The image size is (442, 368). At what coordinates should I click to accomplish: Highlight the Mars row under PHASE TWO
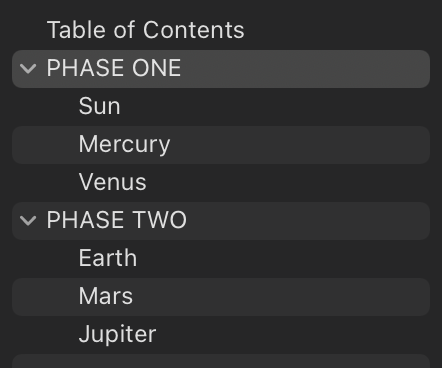(221, 297)
